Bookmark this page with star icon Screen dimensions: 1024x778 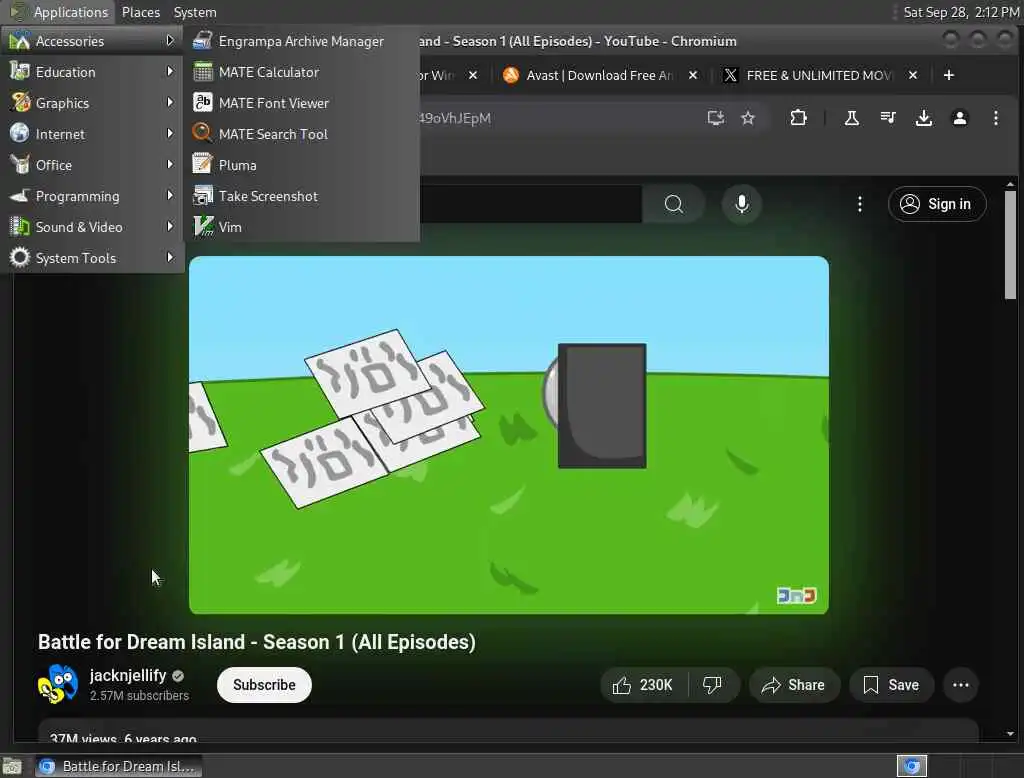[748, 118]
